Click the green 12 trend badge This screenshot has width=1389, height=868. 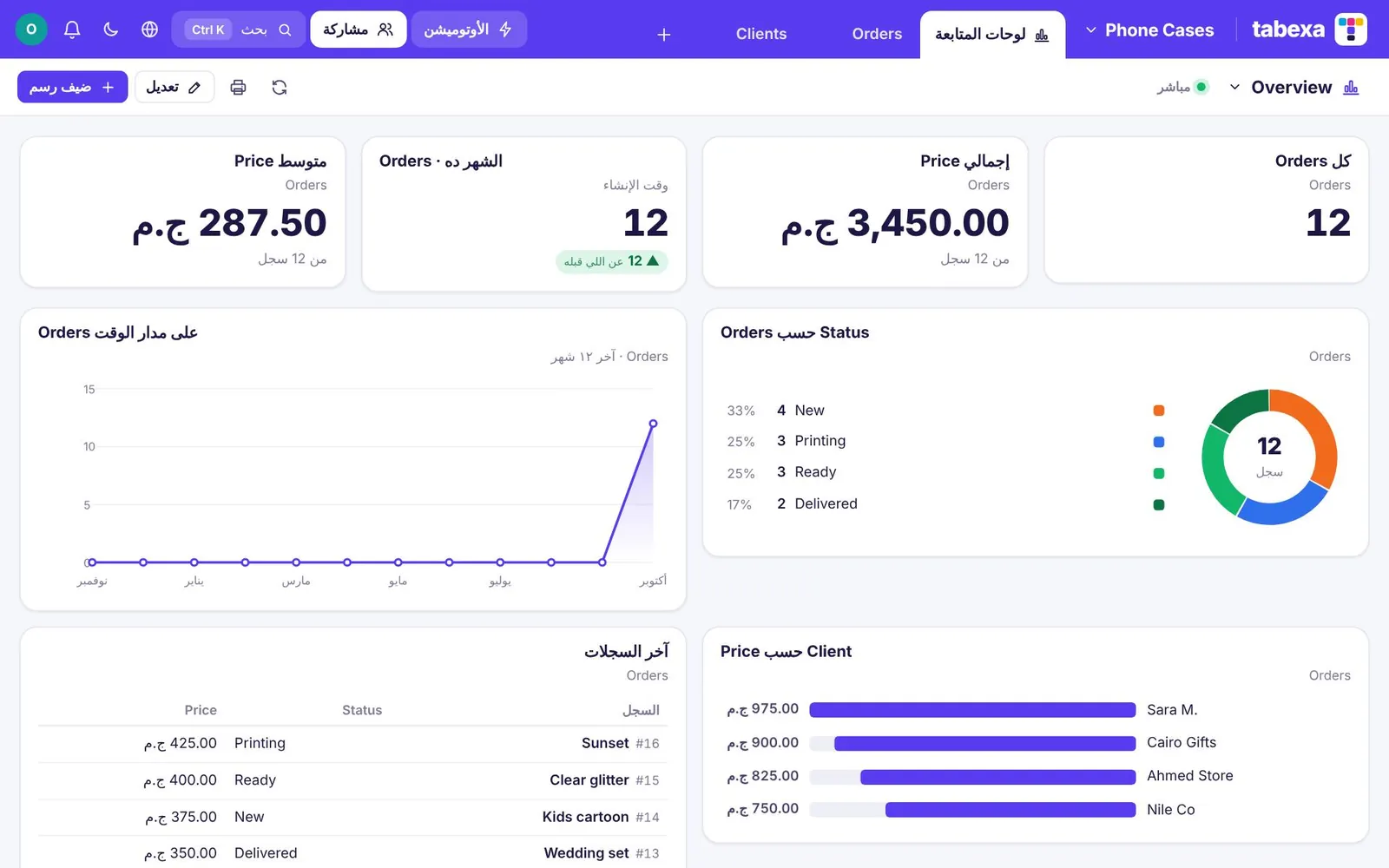pyautogui.click(x=611, y=261)
